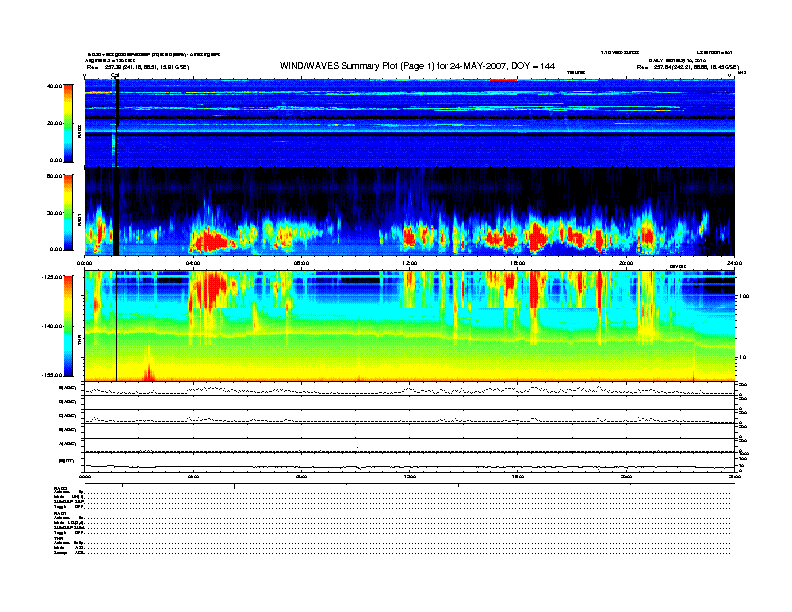Screen dimensions: 792x612
Task: Select the 40.00 label on RAD2 scale
Action: (54, 86)
